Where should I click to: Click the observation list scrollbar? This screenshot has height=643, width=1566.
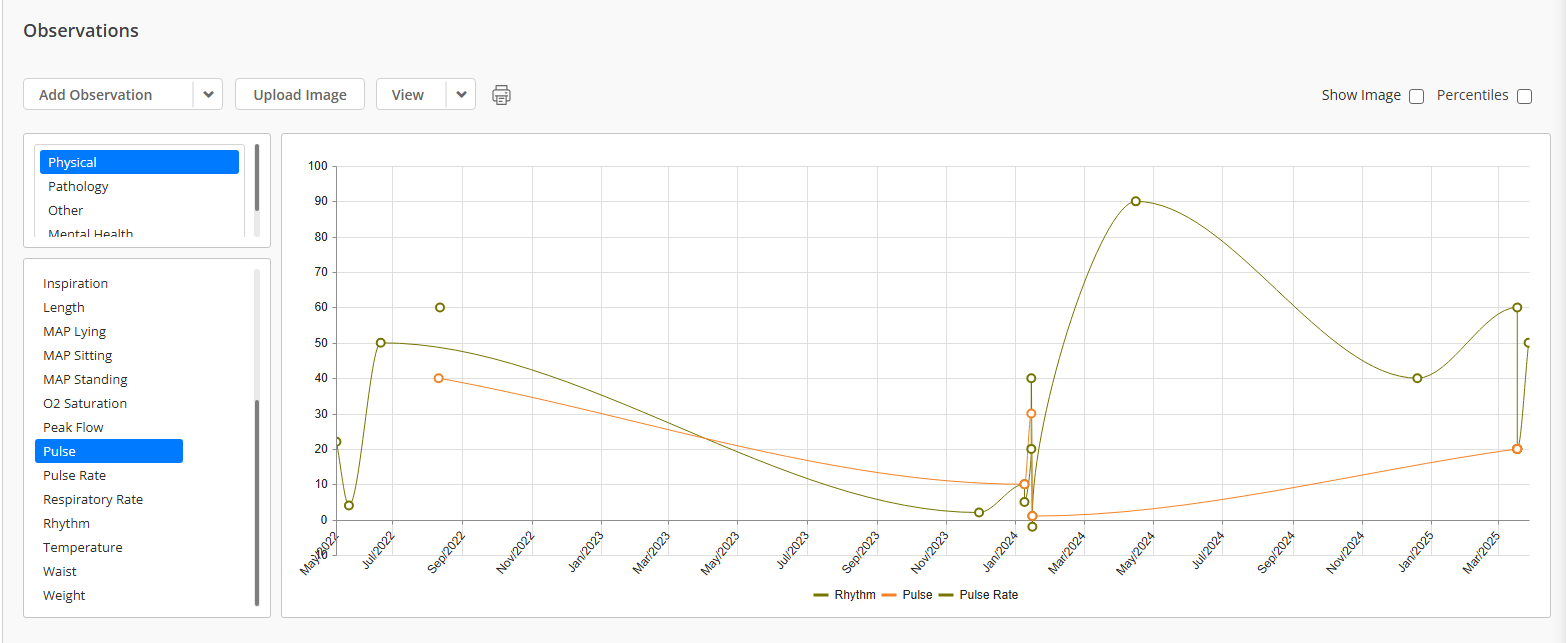click(x=257, y=502)
